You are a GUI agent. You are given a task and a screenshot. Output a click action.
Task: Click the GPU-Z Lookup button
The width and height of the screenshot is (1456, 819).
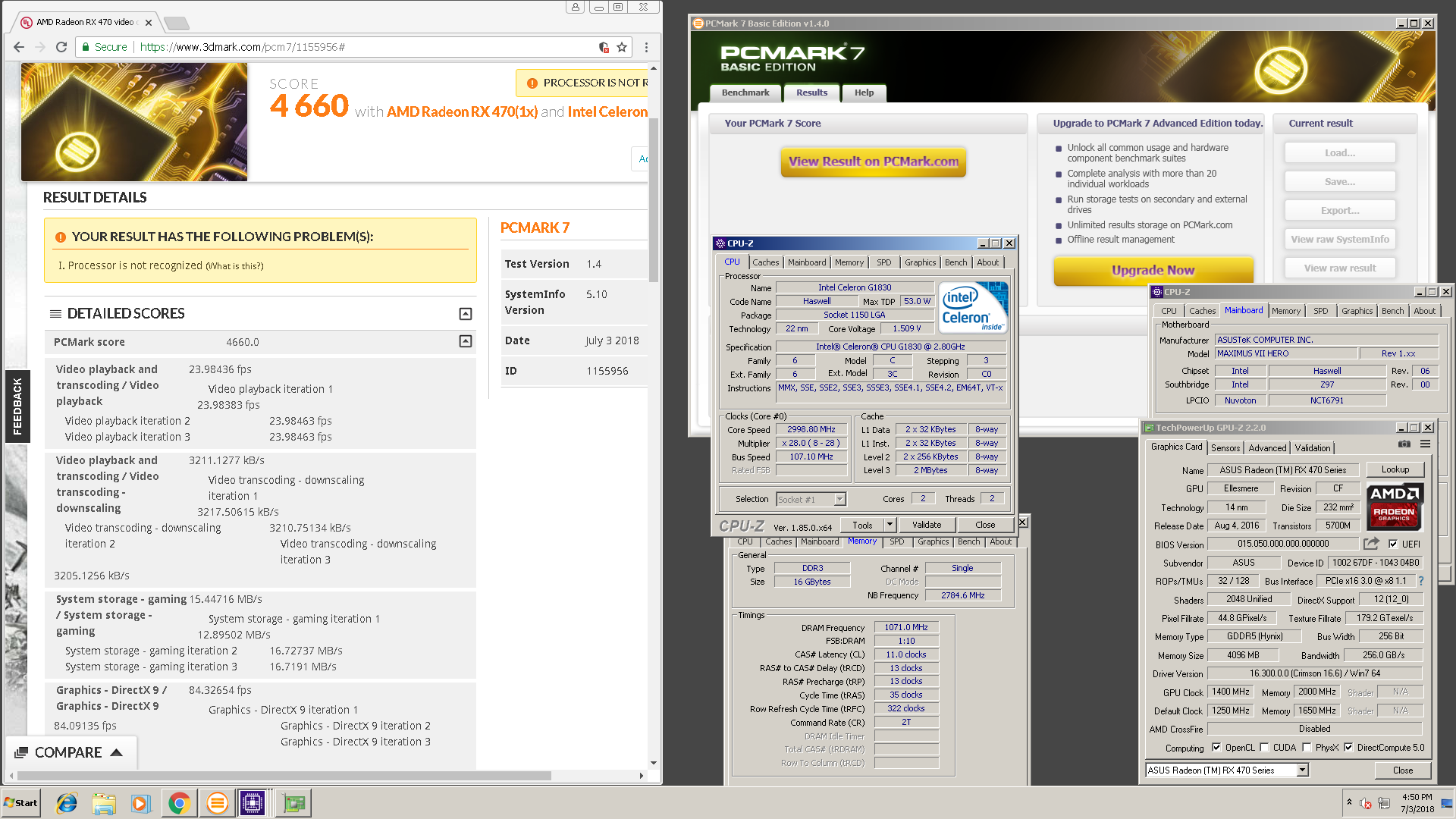pyautogui.click(x=1395, y=469)
